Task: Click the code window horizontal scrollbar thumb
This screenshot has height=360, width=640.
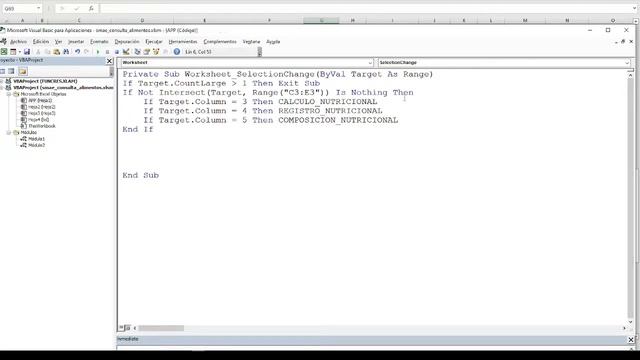Action: [161, 328]
